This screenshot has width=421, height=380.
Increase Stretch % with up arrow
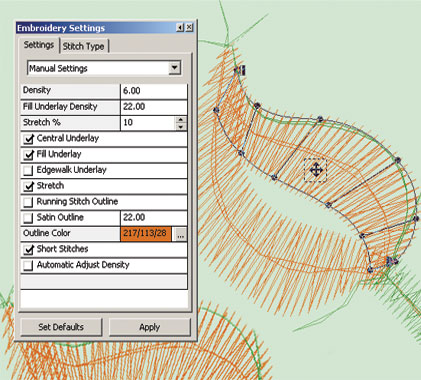coord(181,120)
